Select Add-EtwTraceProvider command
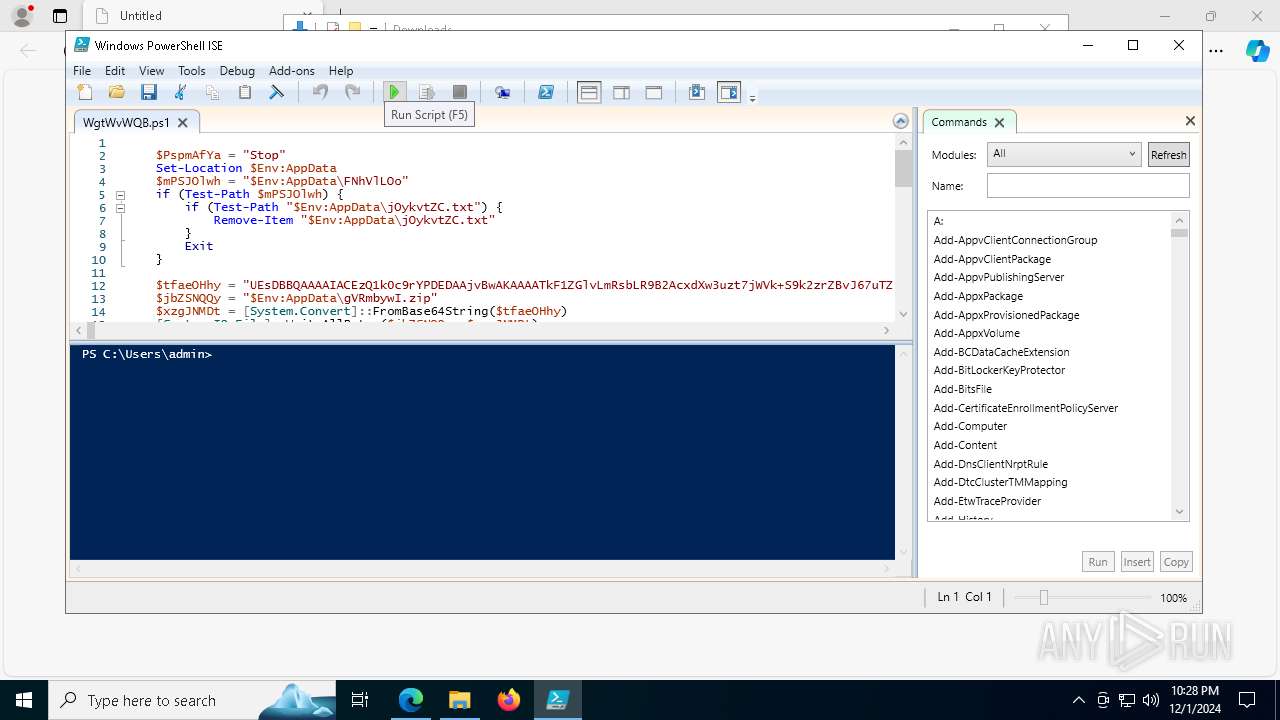The width and height of the screenshot is (1280, 720). coord(987,501)
